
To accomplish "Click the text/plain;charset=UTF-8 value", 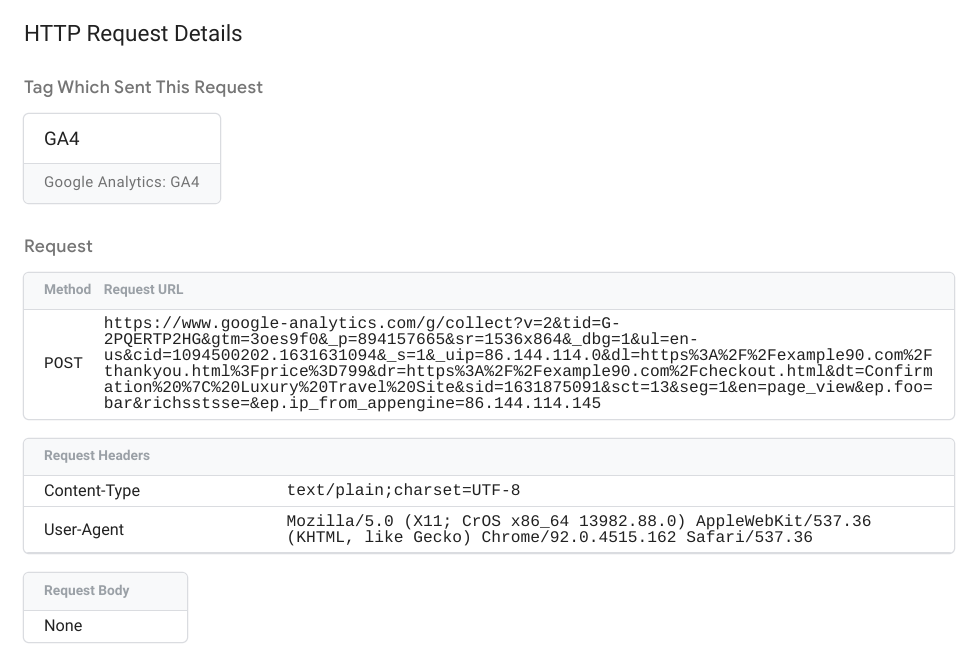I will [x=404, y=491].
